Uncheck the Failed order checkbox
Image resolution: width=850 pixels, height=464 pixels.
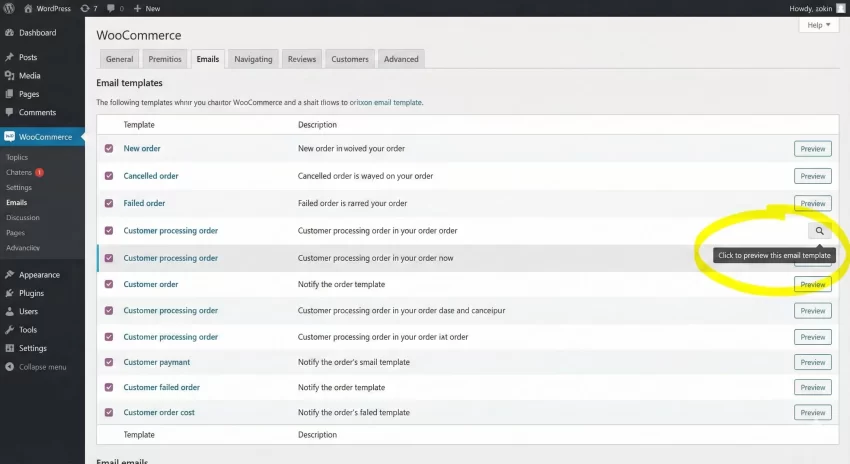109,203
